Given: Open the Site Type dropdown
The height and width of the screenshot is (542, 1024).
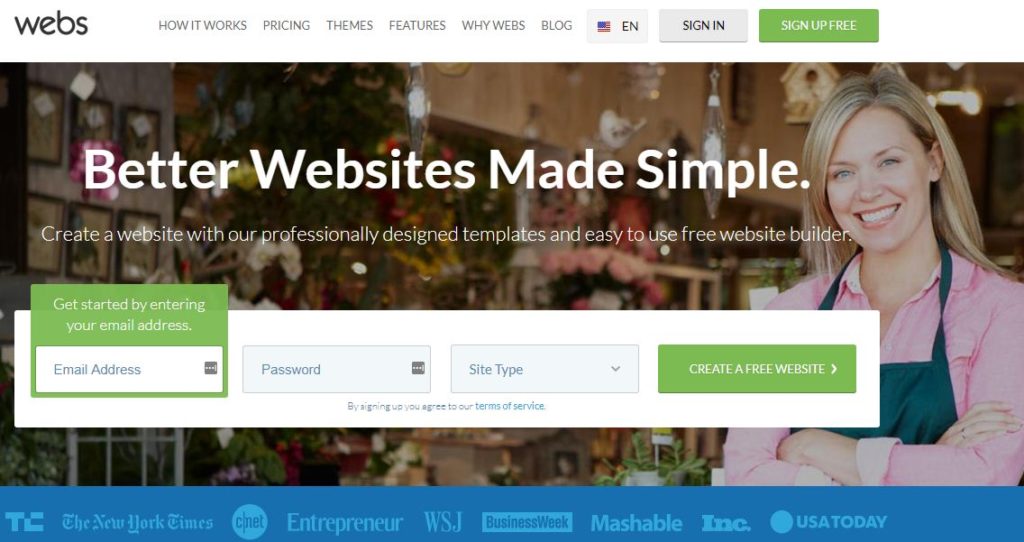Looking at the screenshot, I should (x=545, y=369).
